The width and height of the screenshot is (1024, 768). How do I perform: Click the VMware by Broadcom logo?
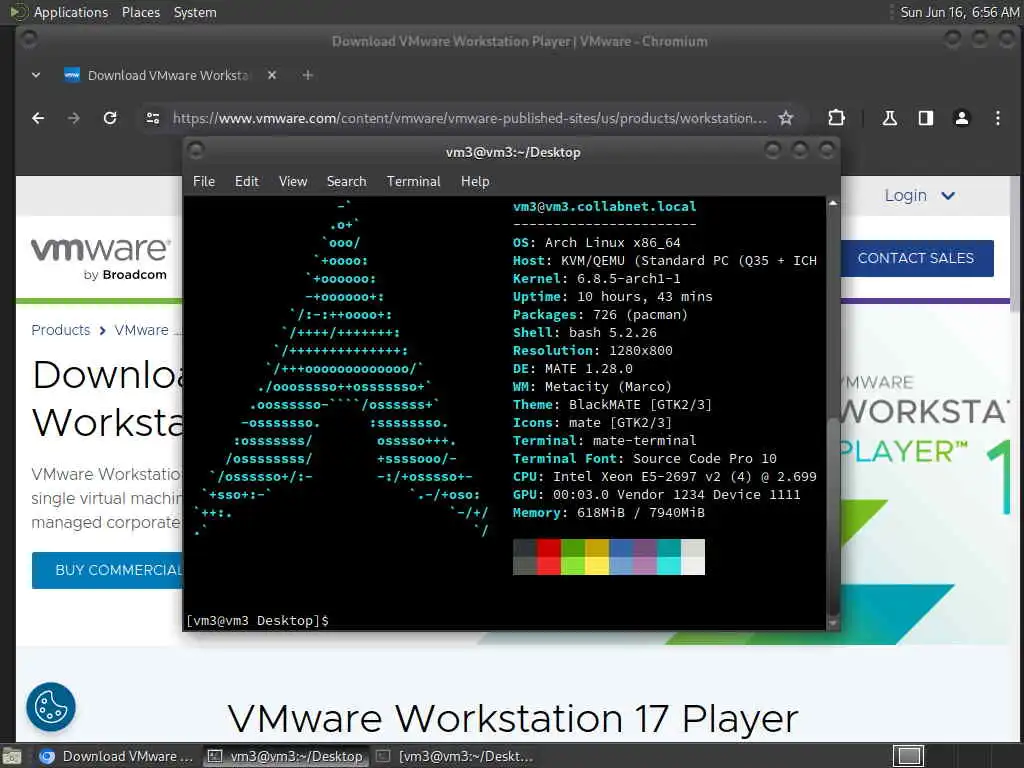101,259
